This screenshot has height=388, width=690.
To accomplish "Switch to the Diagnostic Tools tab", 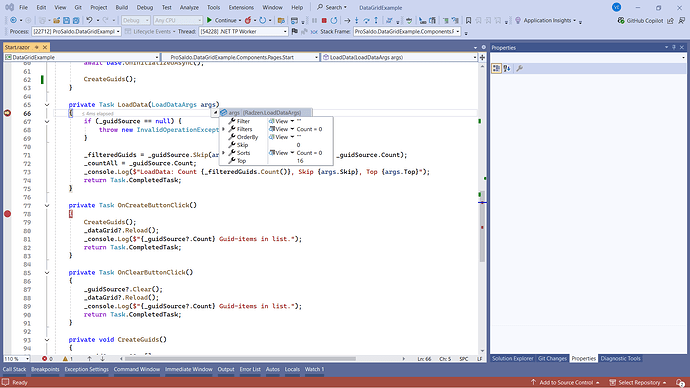I will (620, 359).
